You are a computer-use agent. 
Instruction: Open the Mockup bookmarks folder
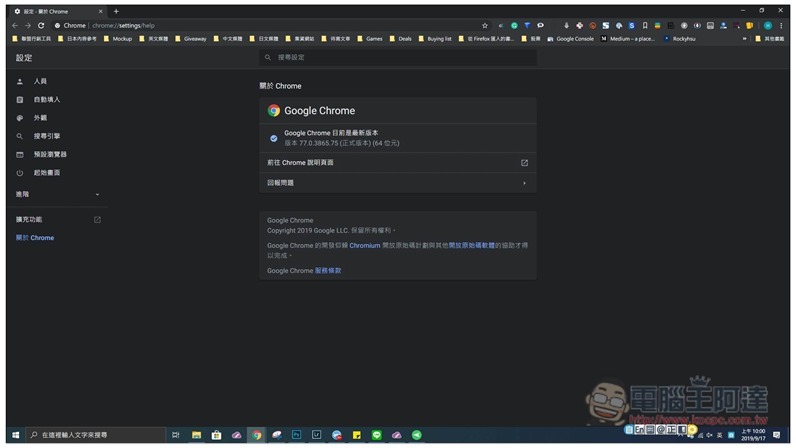pyautogui.click(x=117, y=39)
